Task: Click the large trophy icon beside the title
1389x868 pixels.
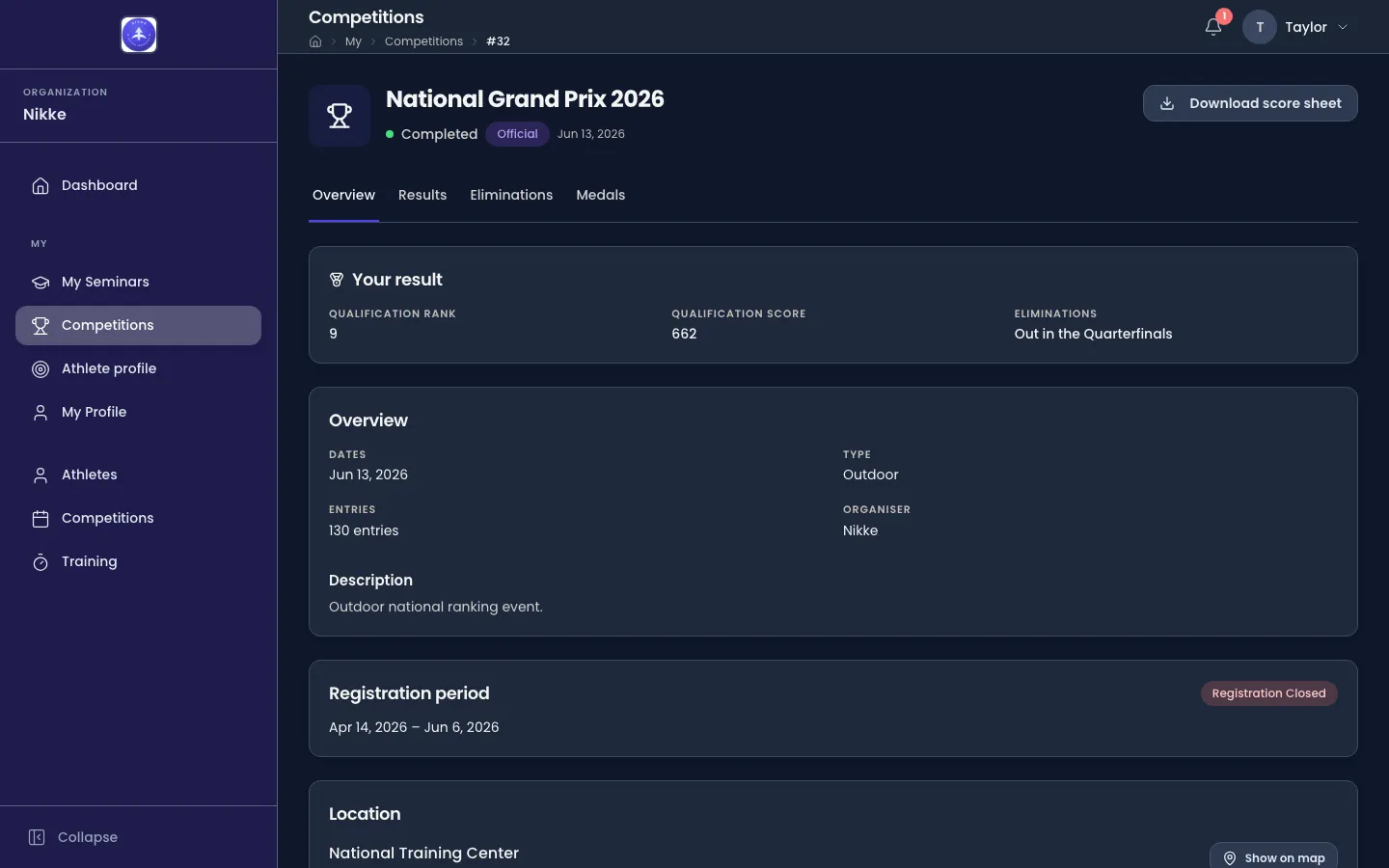Action: coord(340,116)
